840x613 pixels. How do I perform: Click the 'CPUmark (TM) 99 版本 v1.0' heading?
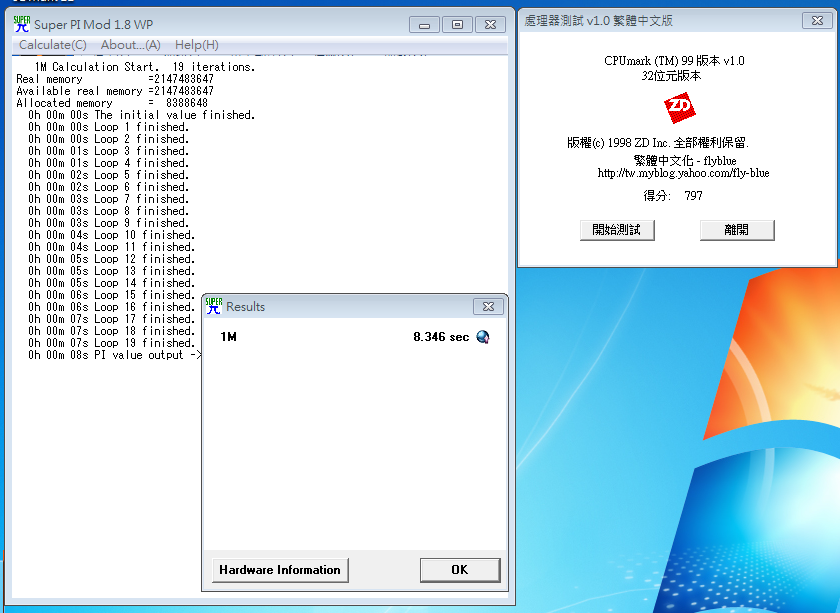(674, 61)
